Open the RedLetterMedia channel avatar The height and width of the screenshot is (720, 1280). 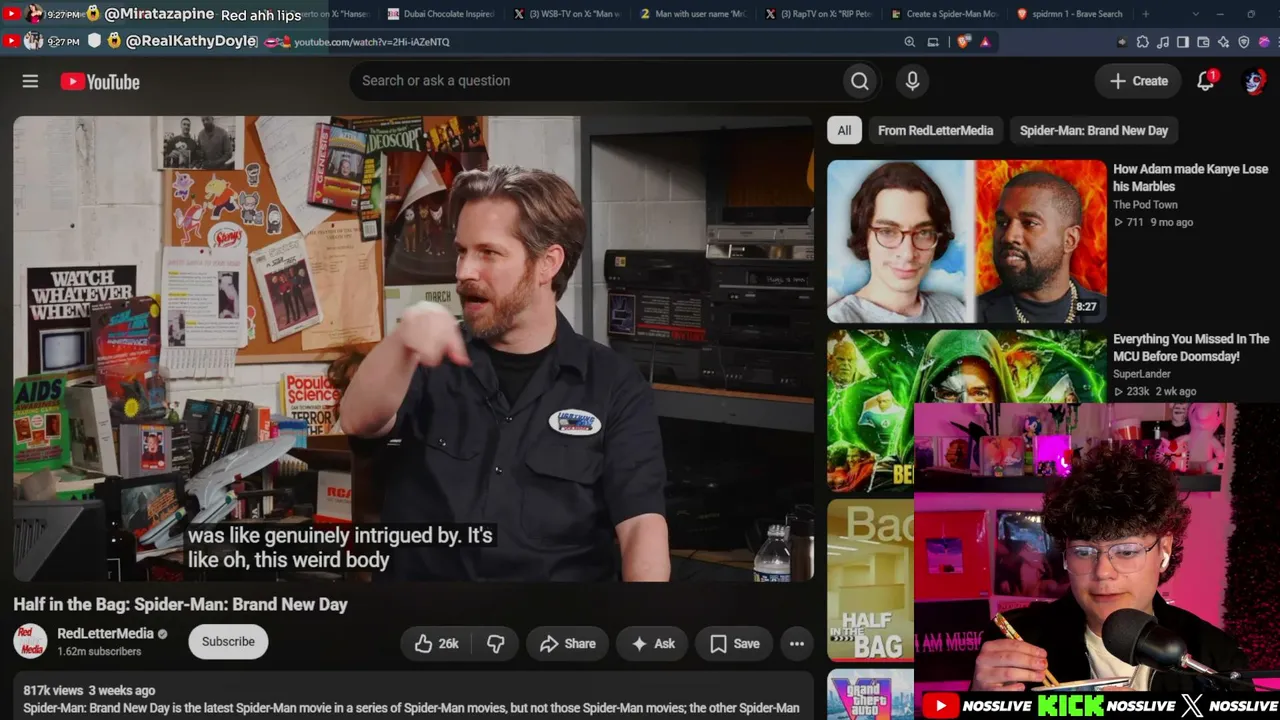(x=30, y=641)
